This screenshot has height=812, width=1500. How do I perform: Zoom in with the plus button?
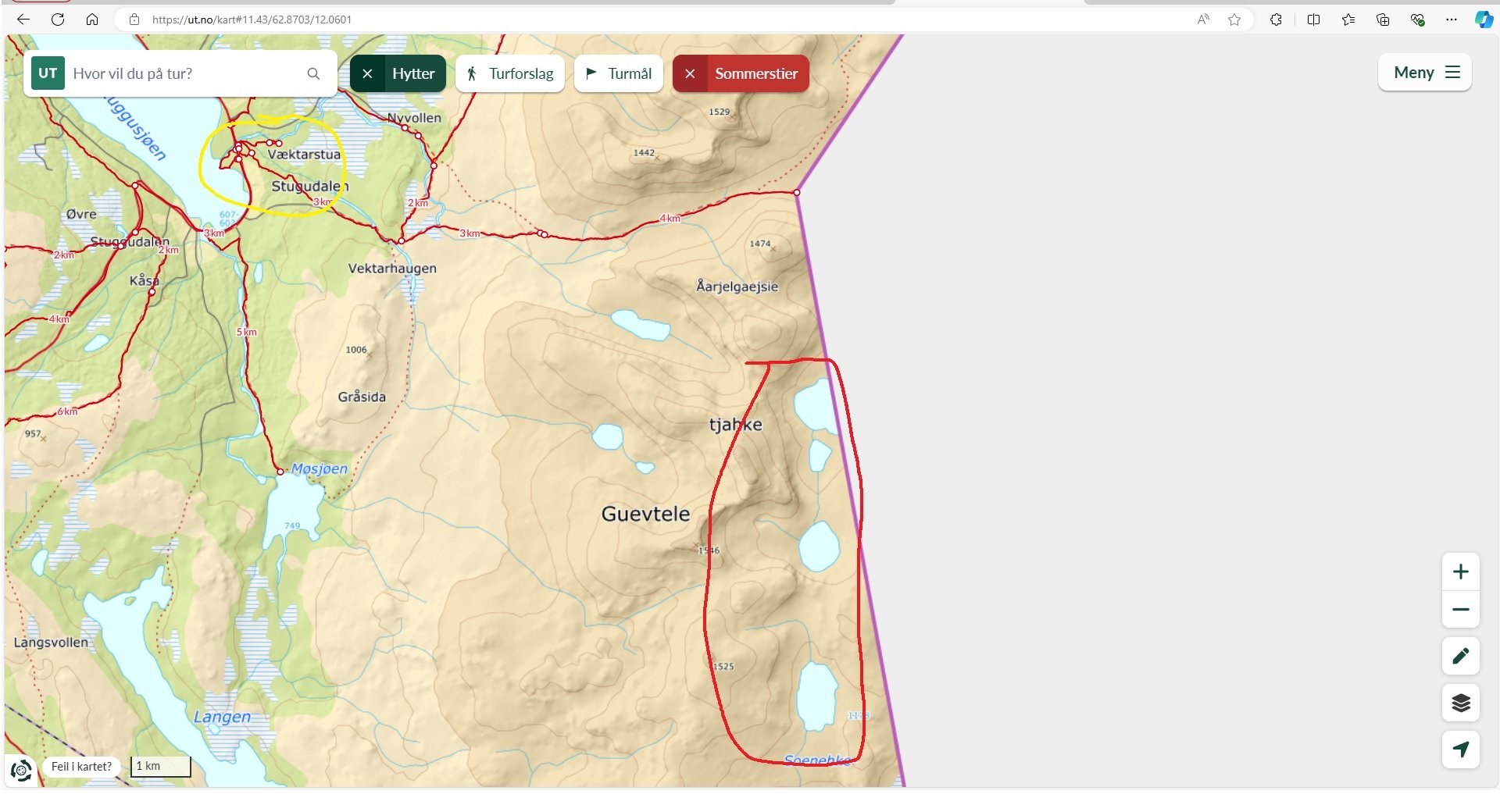1460,572
